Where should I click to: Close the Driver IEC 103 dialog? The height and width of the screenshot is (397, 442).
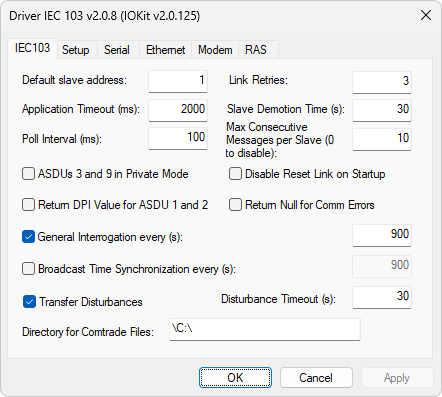tap(426, 15)
